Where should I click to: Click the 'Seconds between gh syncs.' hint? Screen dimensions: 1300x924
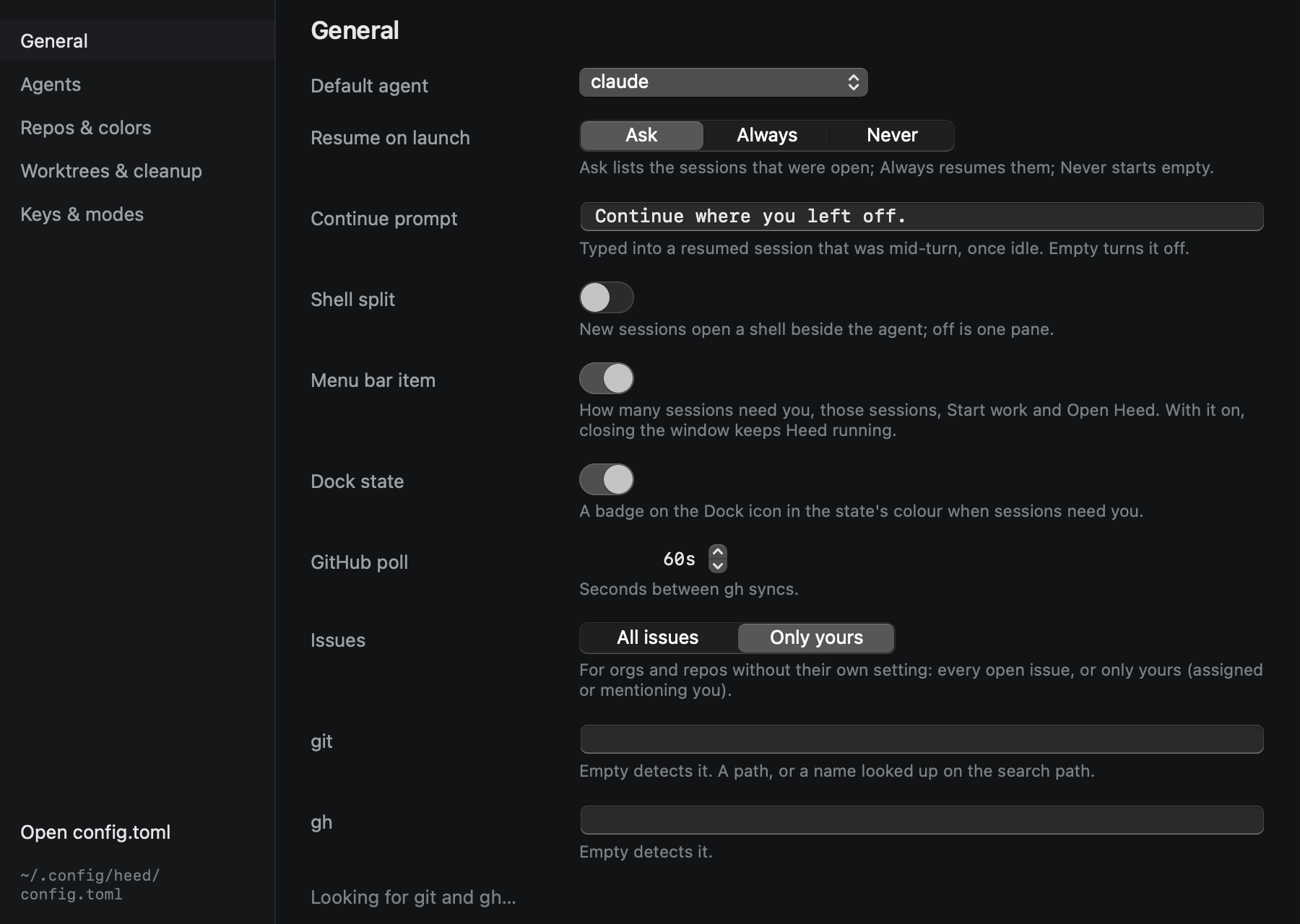pyautogui.click(x=688, y=589)
